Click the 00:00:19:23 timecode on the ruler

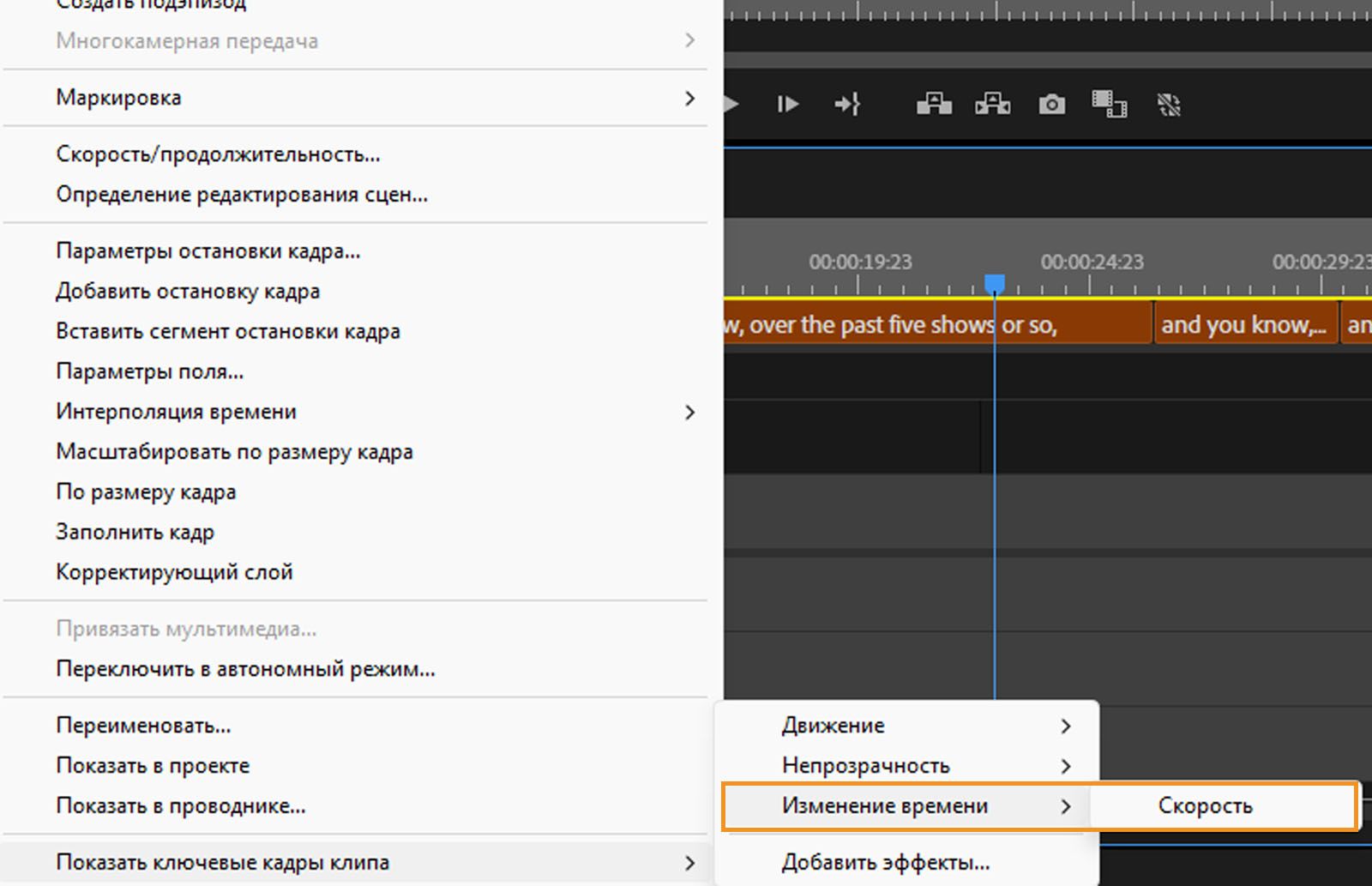[860, 262]
